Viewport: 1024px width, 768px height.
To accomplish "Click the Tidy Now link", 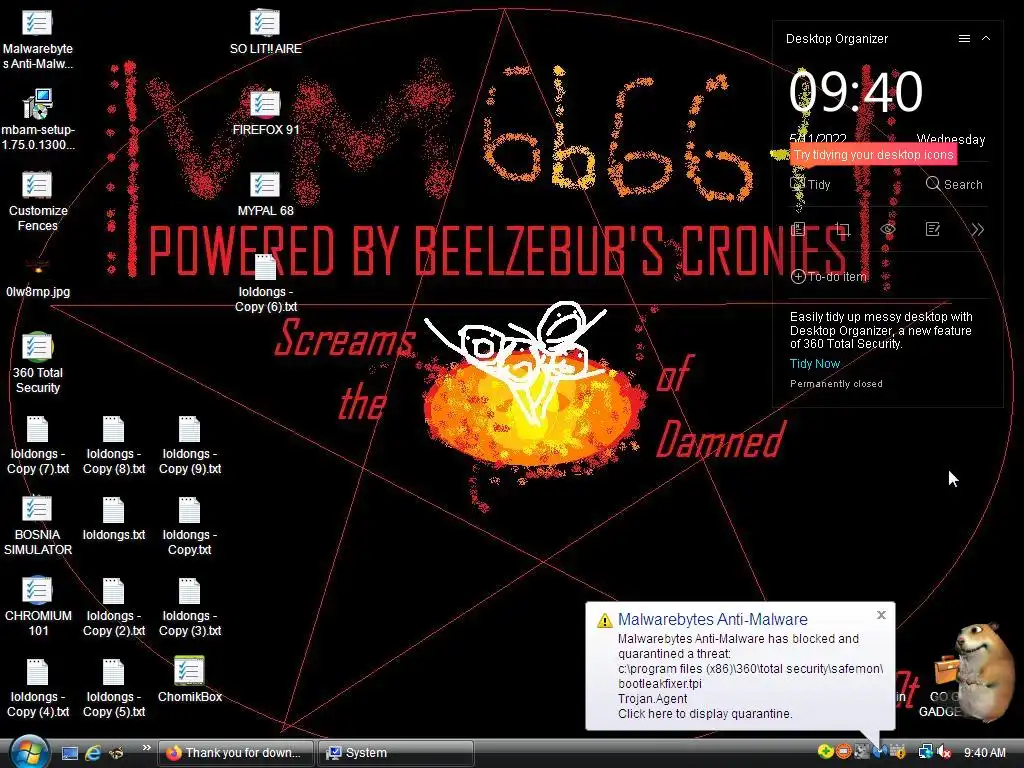I will pyautogui.click(x=814, y=364).
